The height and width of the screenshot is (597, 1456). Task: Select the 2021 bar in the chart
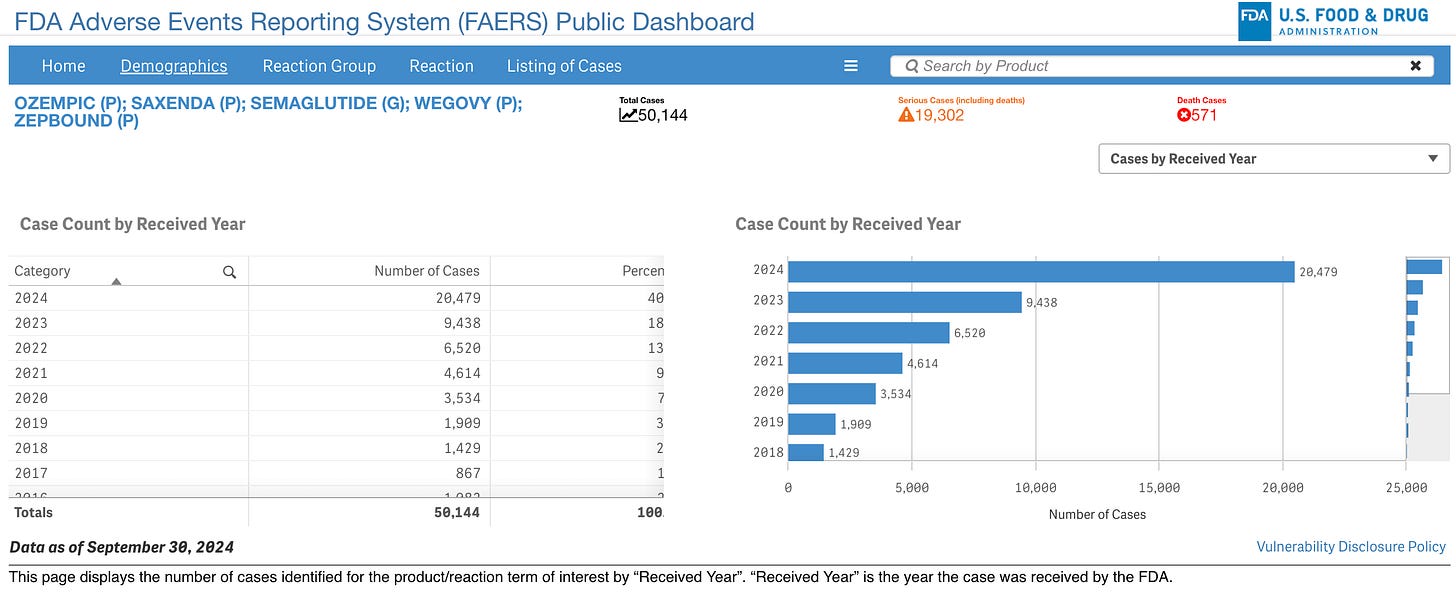tap(845, 363)
